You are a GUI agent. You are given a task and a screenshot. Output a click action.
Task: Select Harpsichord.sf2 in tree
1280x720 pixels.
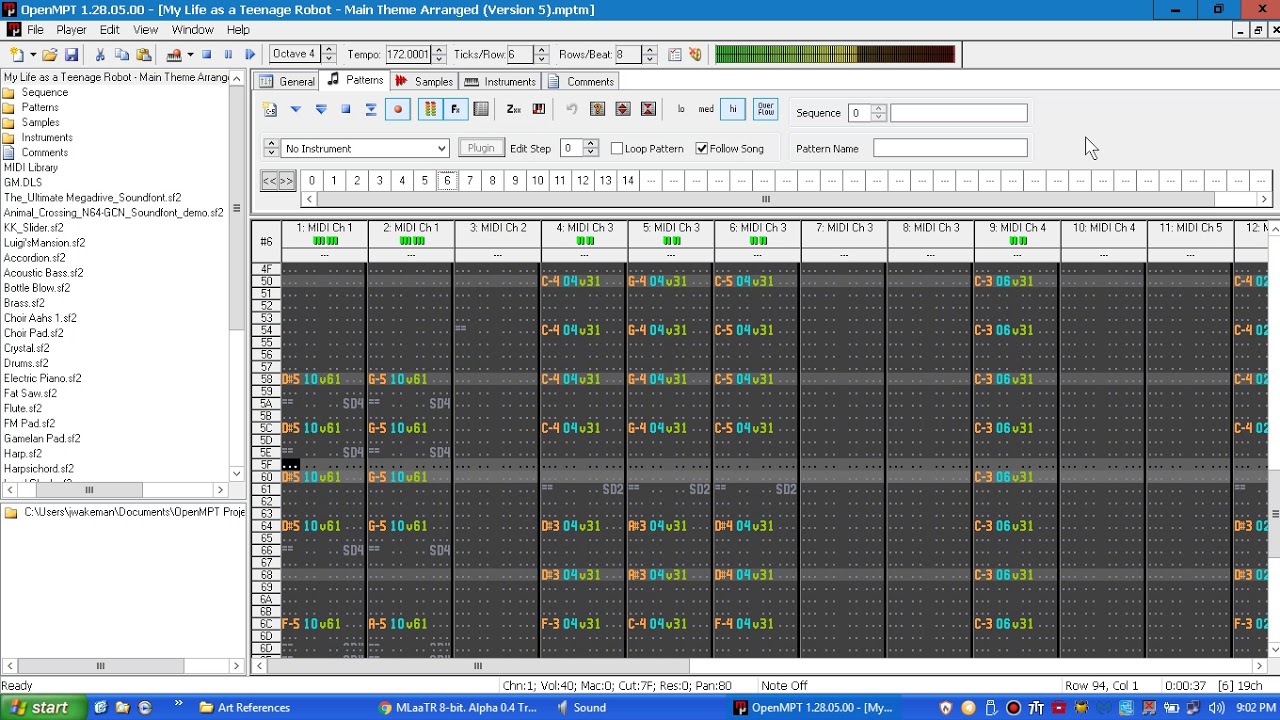(38, 468)
